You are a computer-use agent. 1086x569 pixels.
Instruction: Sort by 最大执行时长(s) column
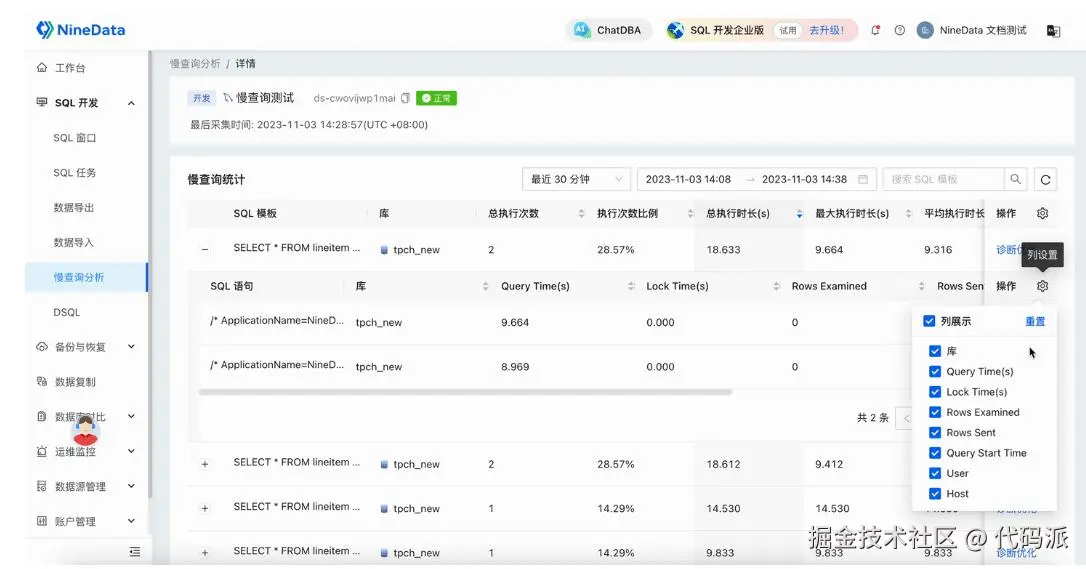click(x=908, y=214)
